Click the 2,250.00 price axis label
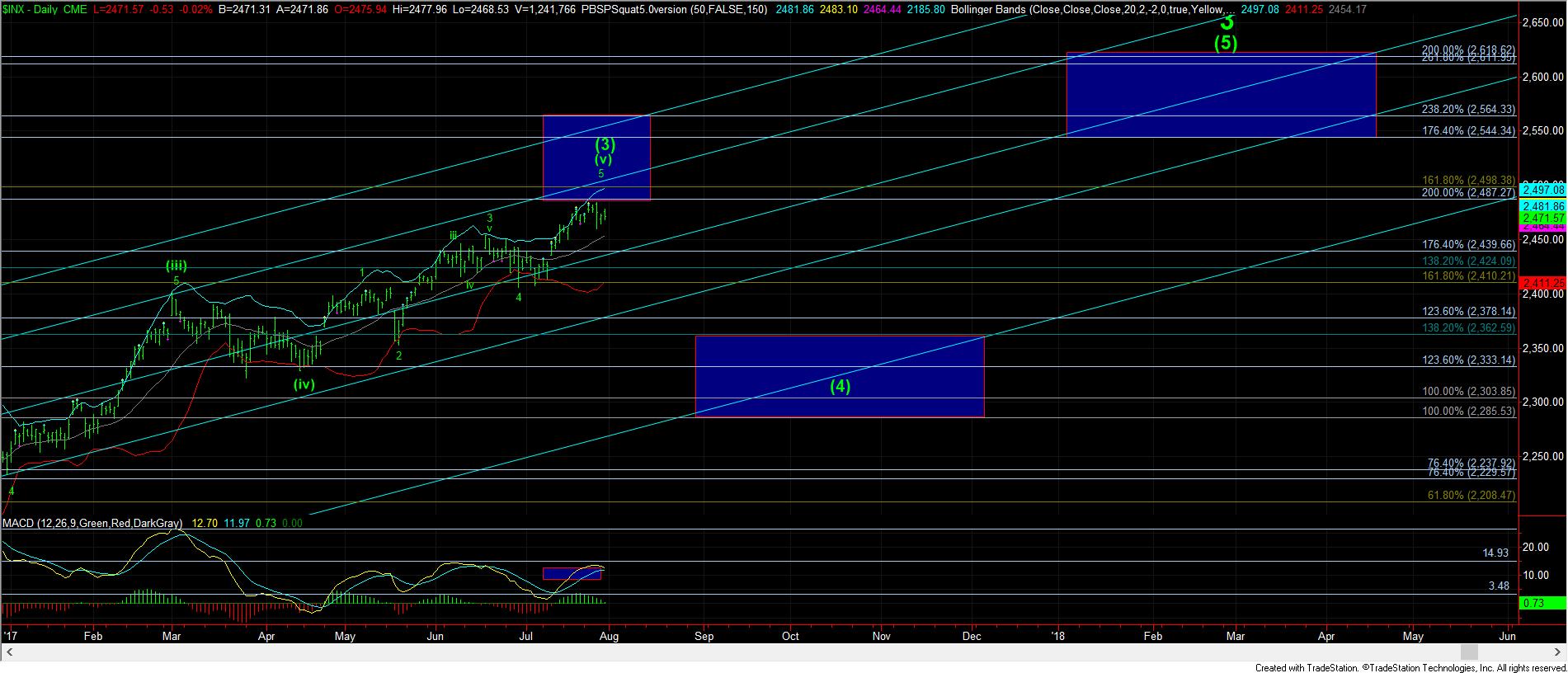The width and height of the screenshot is (1568, 673). 1543,456
